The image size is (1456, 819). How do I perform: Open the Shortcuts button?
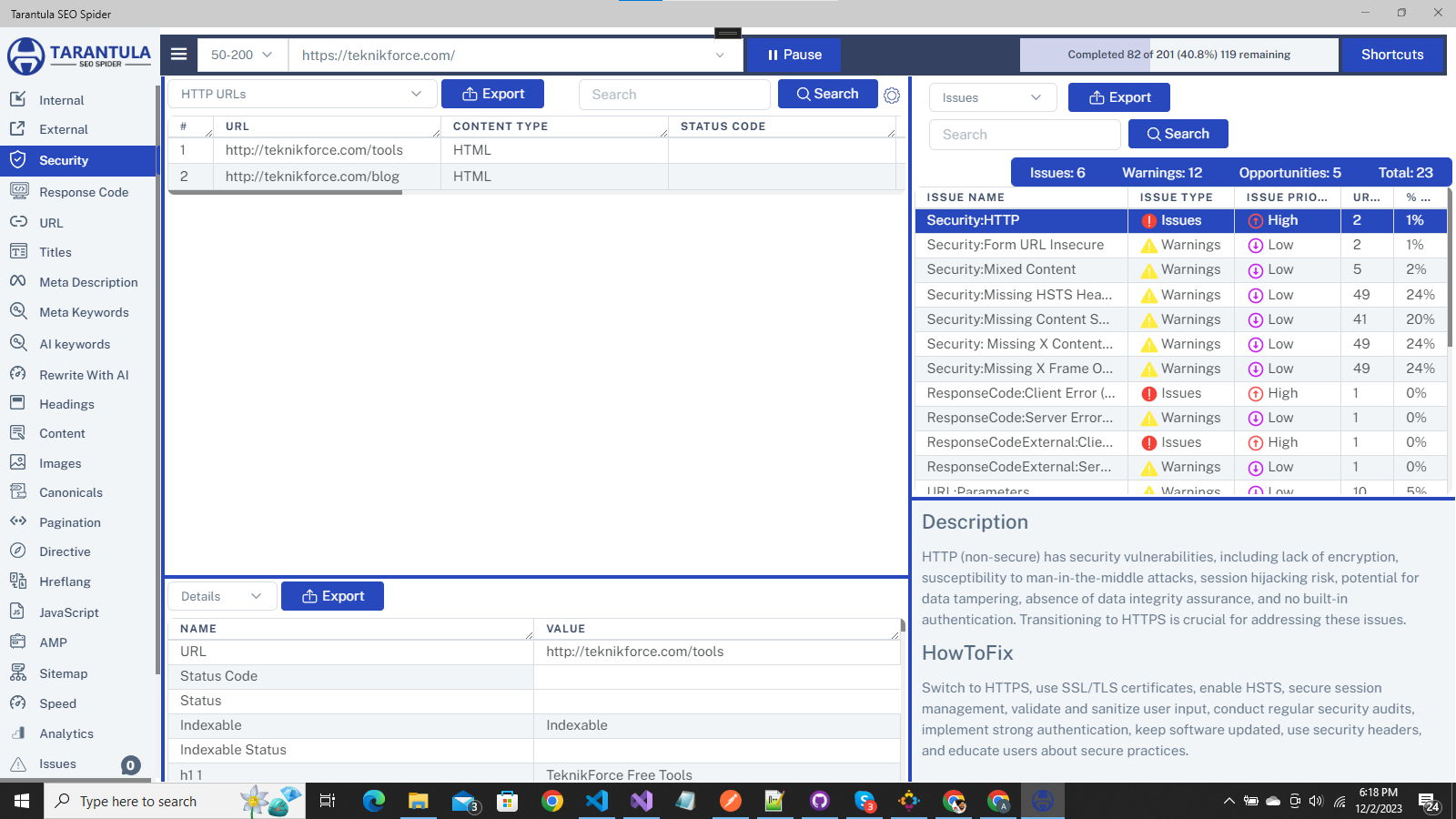[x=1392, y=55]
